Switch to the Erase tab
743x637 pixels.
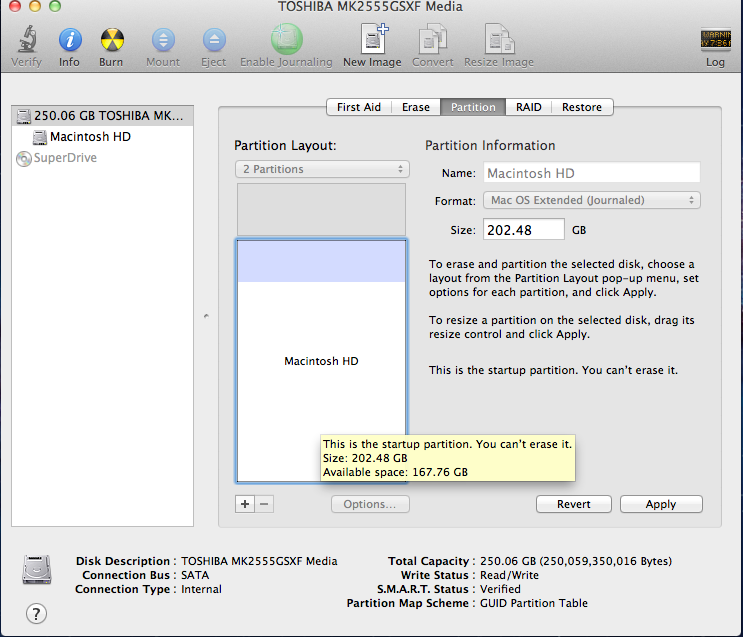pos(416,107)
